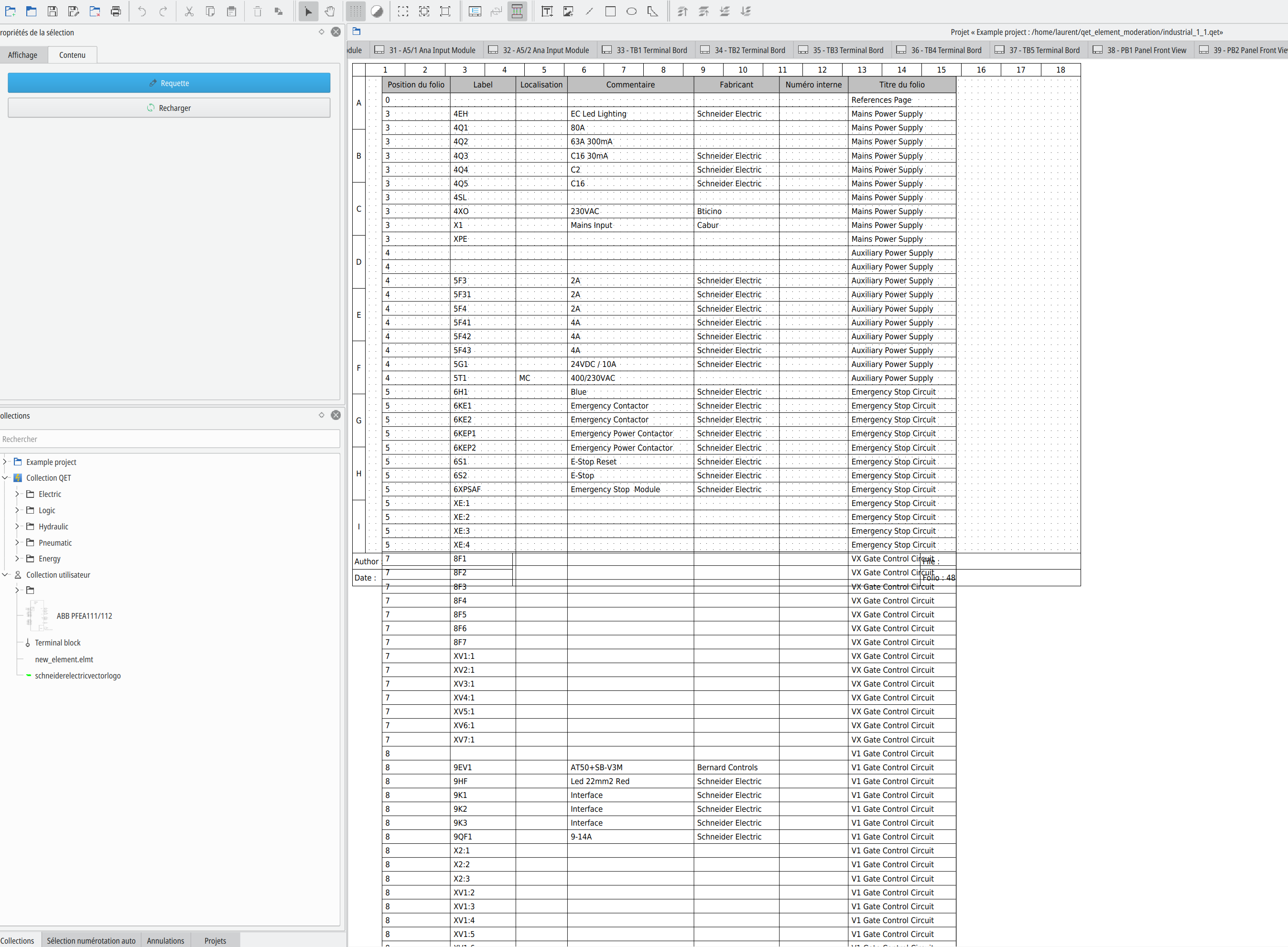Click the 6XPSAF label cell

point(483,490)
